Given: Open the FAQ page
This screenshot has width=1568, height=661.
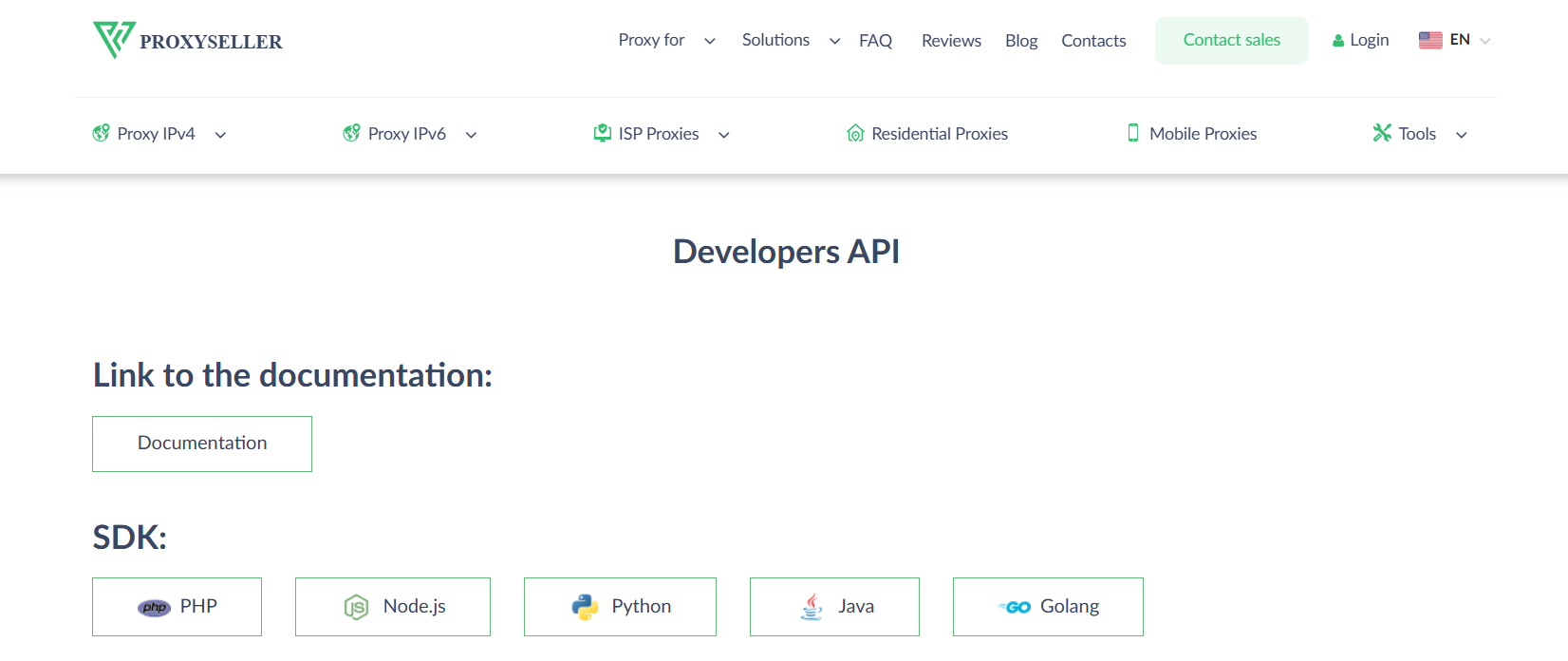Looking at the screenshot, I should pos(876,41).
